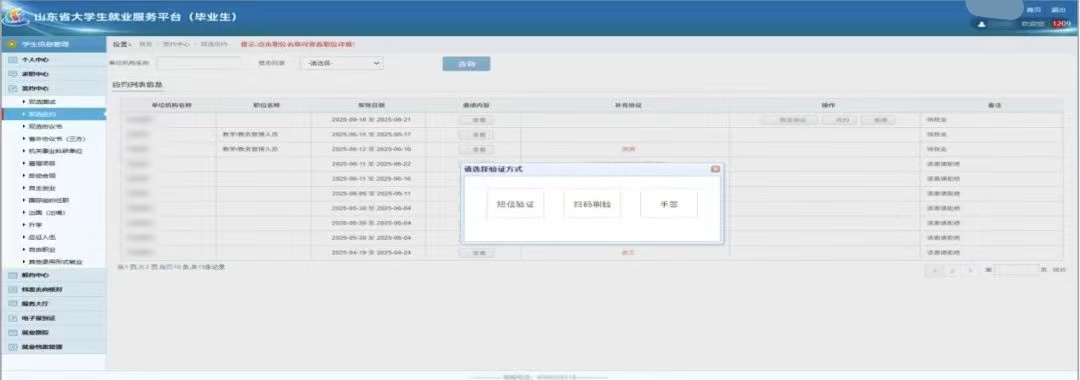The width and height of the screenshot is (1080, 380).
Task: Open the red 1209 notification badge
Action: (x=1061, y=24)
